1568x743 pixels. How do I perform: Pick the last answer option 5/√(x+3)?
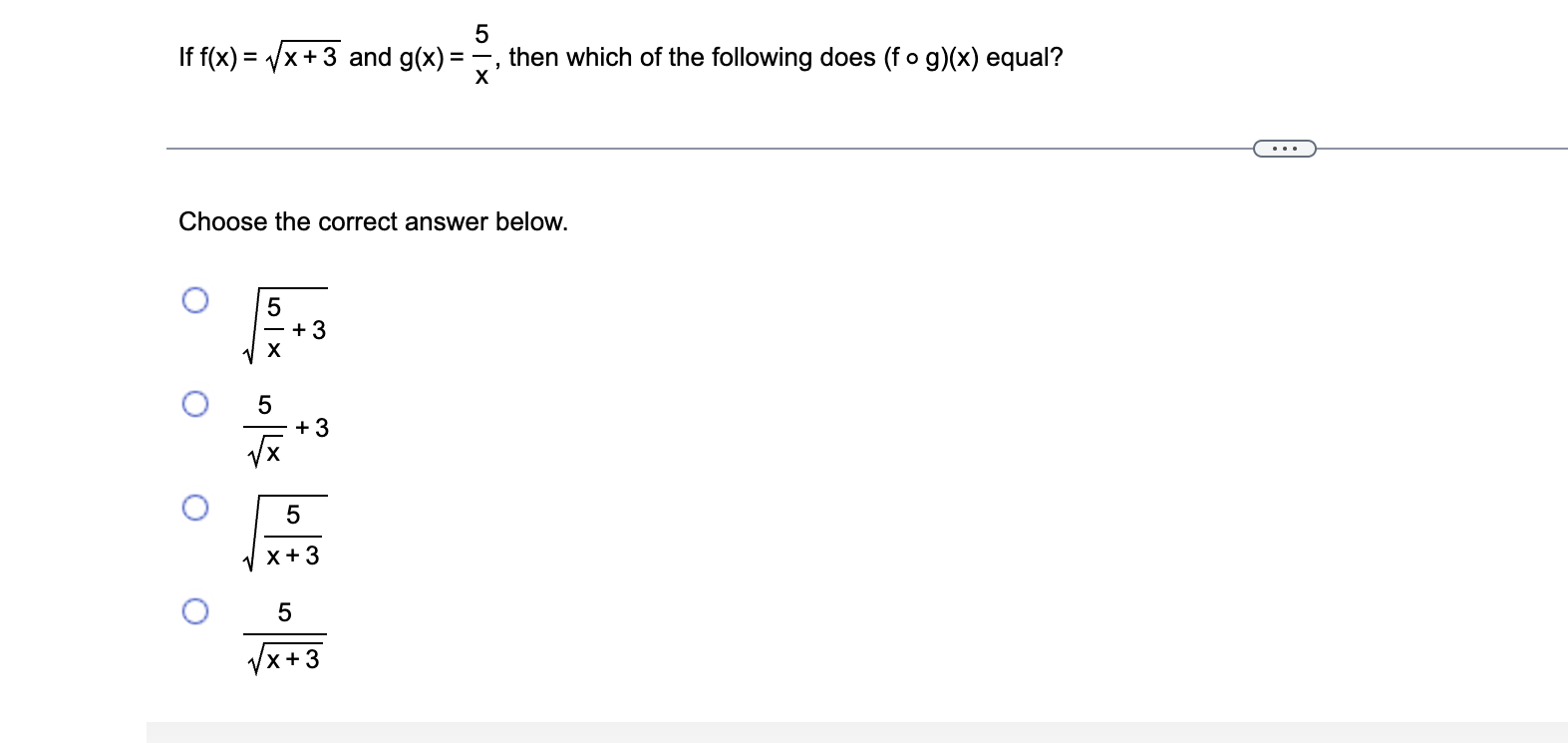click(195, 614)
